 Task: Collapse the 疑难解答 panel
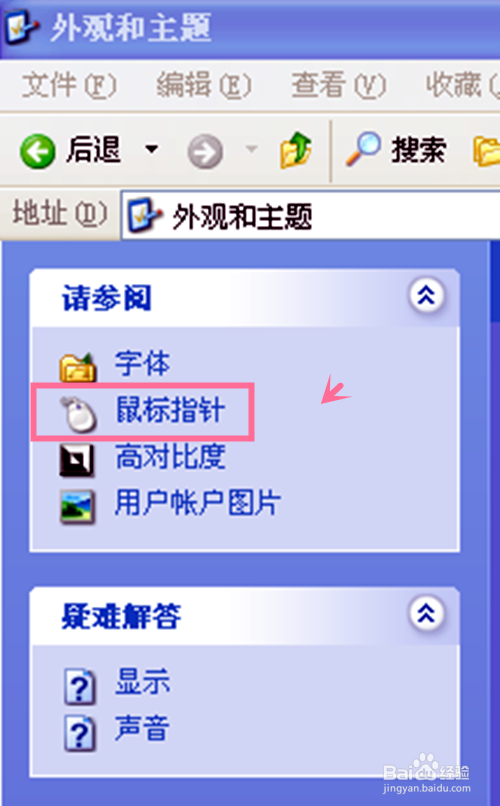427,613
